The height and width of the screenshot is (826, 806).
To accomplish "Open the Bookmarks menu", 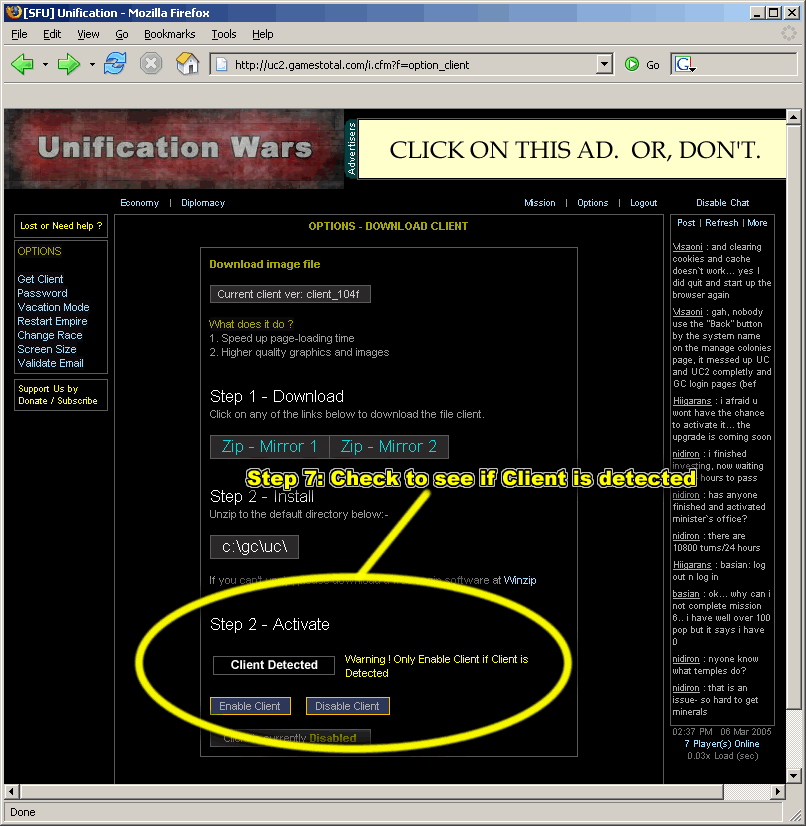I will click(x=169, y=34).
